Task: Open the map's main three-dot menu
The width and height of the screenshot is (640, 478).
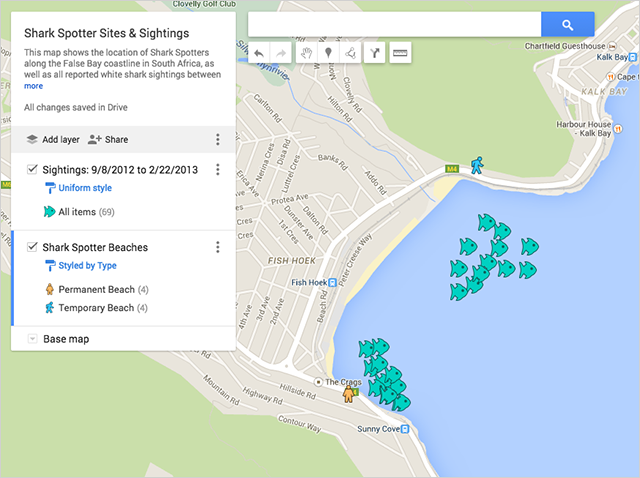Action: coord(218,140)
